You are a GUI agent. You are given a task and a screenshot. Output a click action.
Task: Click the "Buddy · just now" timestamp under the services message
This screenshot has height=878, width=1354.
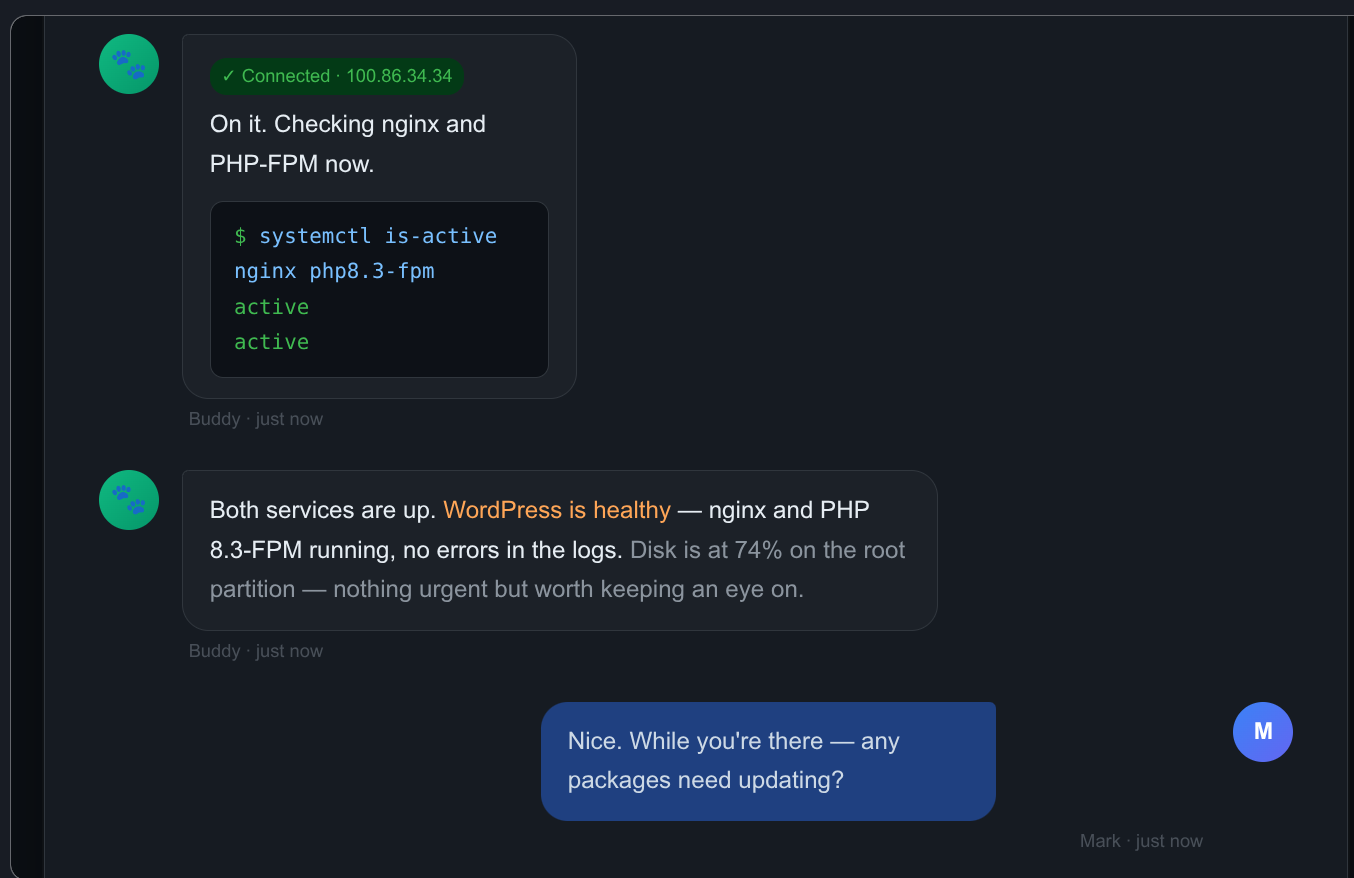click(256, 651)
